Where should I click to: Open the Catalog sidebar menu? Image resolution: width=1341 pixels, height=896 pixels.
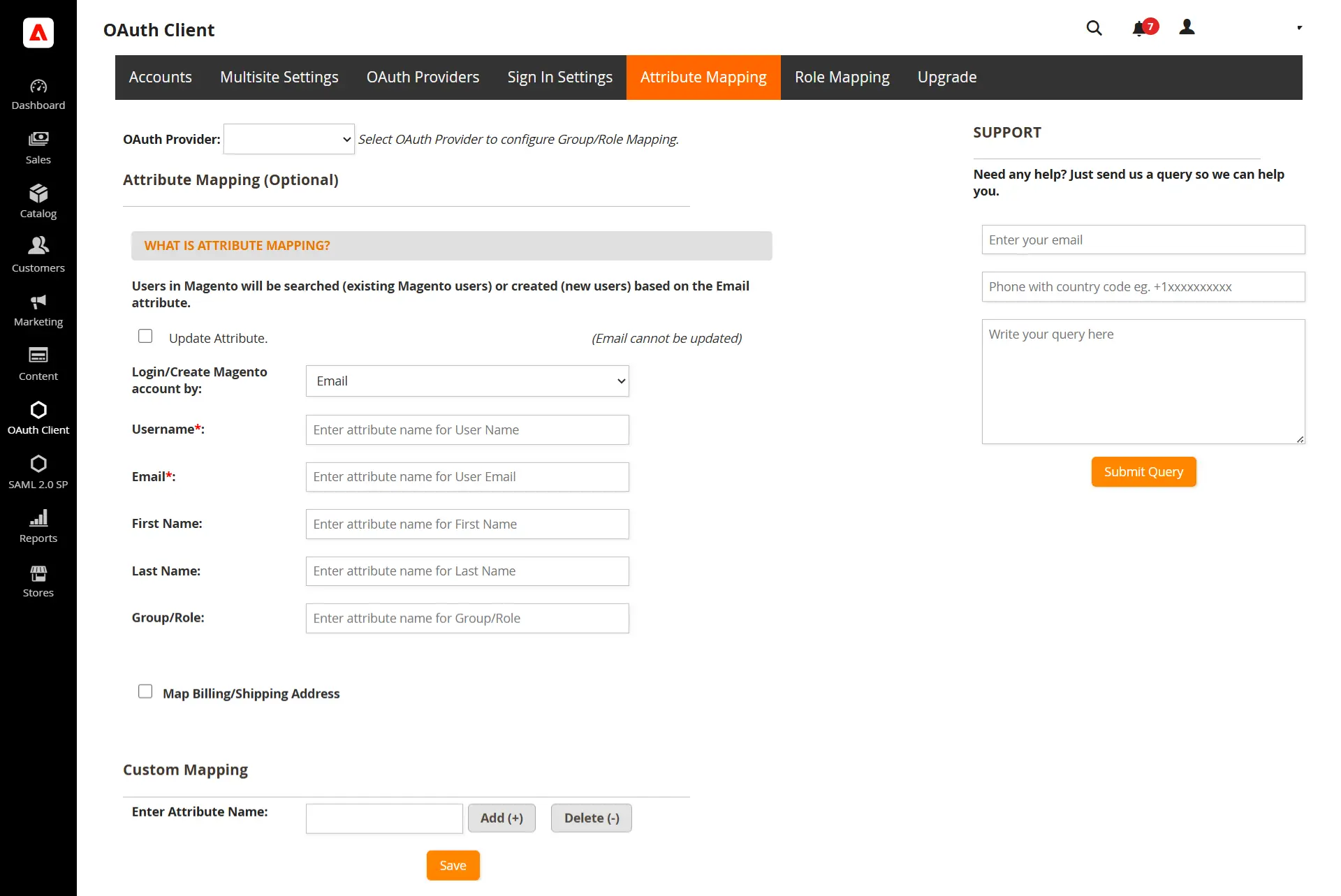pyautogui.click(x=38, y=202)
